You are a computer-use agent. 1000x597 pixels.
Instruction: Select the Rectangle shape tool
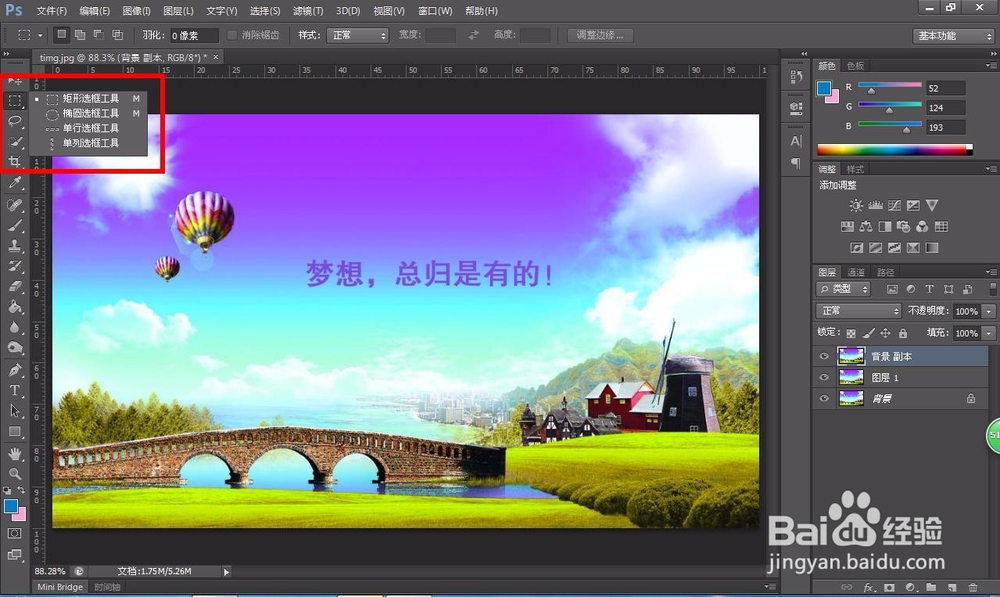click(x=15, y=432)
